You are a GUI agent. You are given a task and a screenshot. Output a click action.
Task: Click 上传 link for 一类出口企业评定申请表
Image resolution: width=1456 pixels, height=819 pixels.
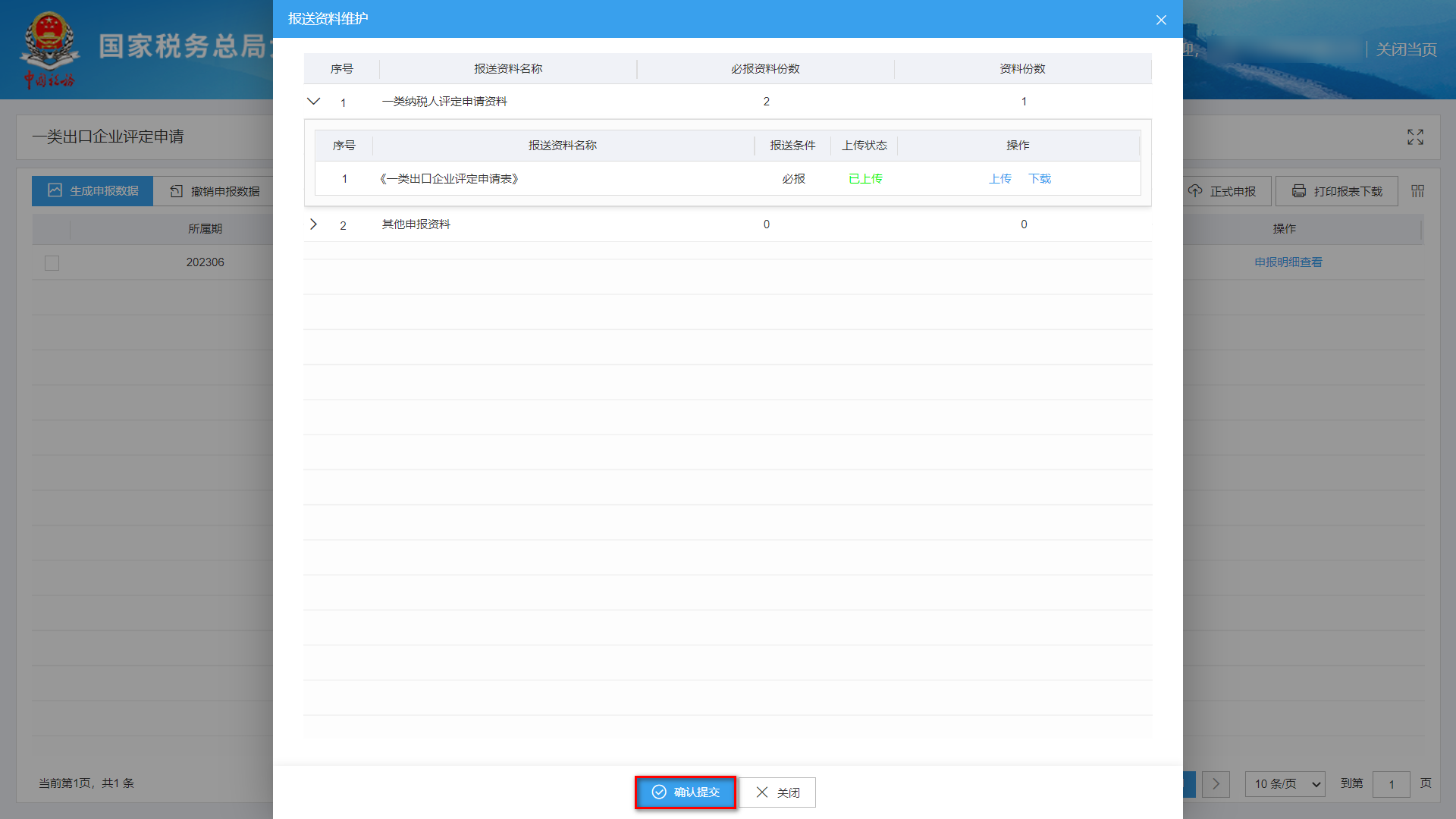tap(999, 179)
